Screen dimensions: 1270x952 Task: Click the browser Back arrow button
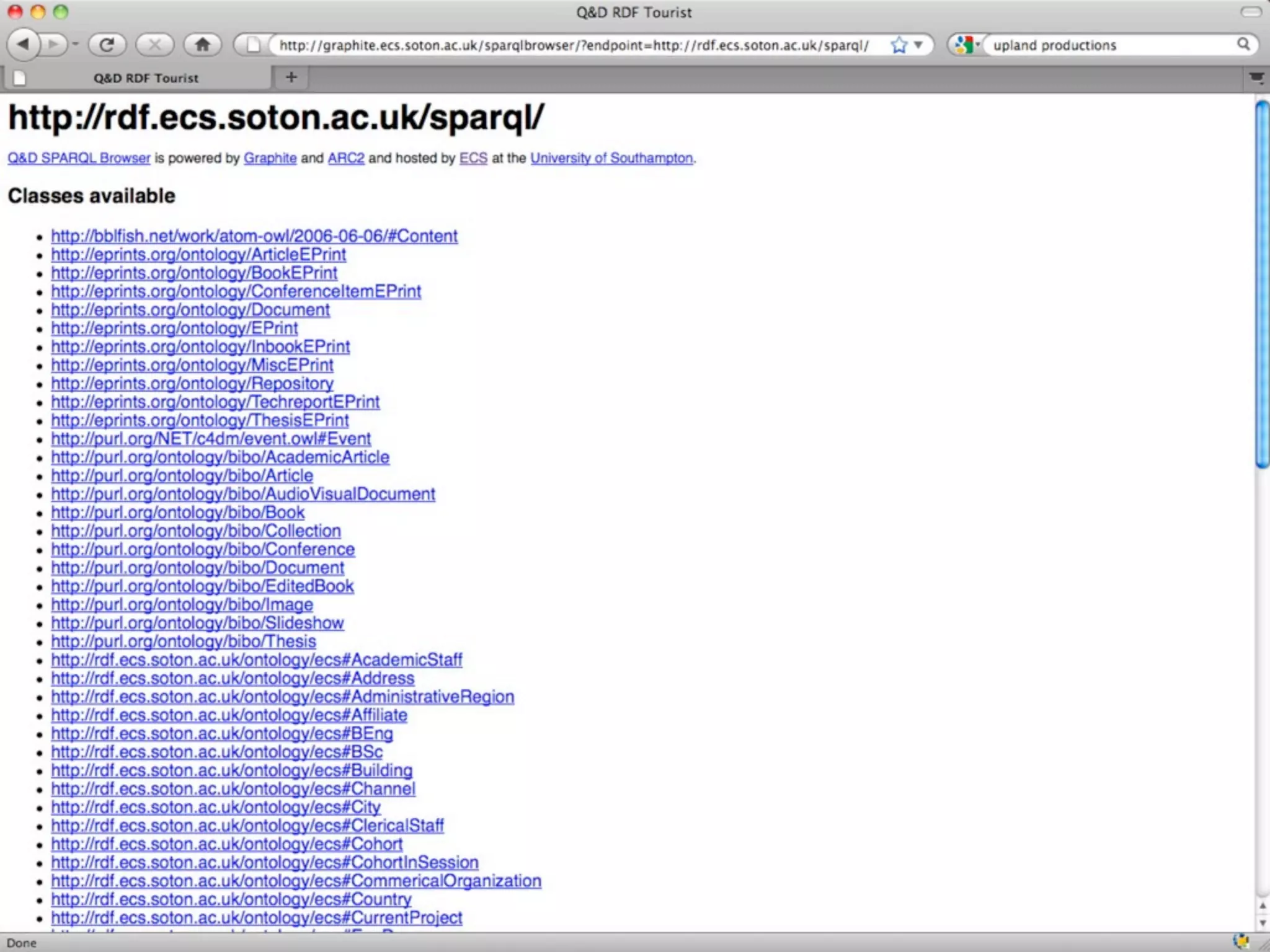click(24, 45)
